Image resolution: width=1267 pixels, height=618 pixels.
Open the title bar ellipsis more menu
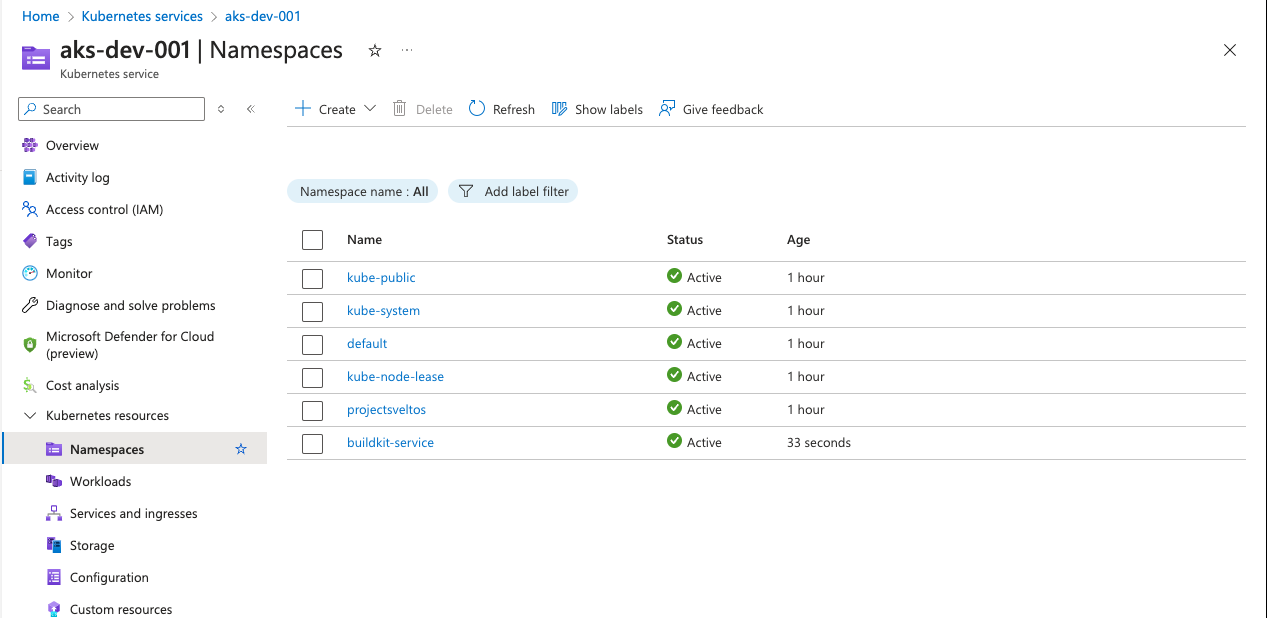point(407,51)
